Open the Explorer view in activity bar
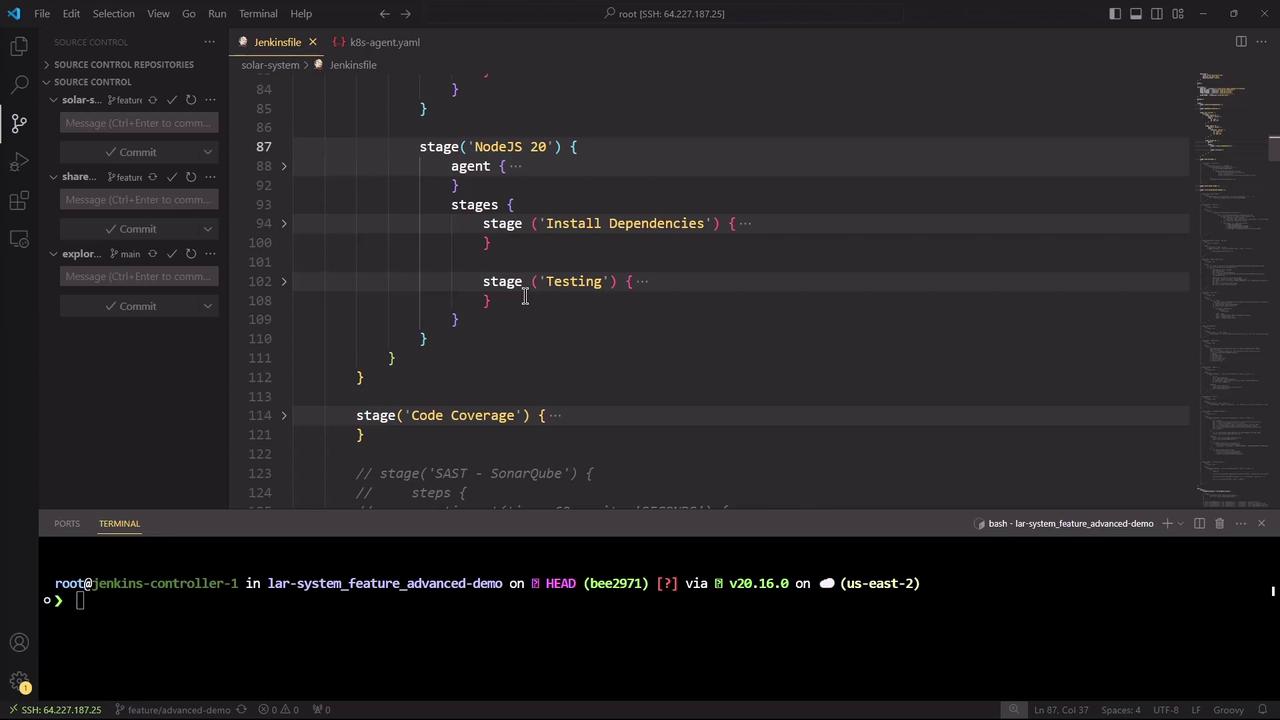 [x=19, y=46]
